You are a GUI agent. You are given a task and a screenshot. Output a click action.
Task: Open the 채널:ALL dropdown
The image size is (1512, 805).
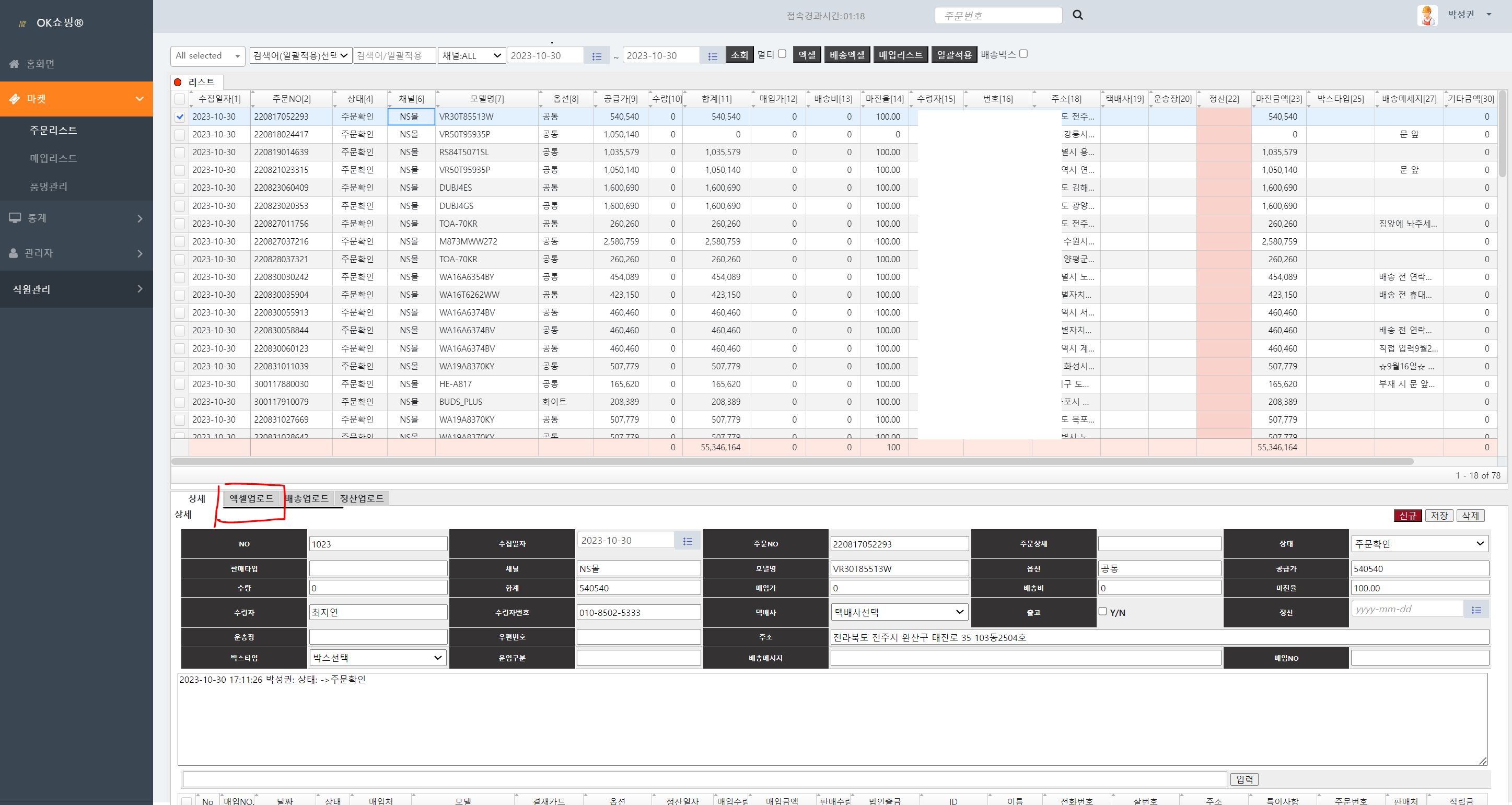(x=471, y=56)
